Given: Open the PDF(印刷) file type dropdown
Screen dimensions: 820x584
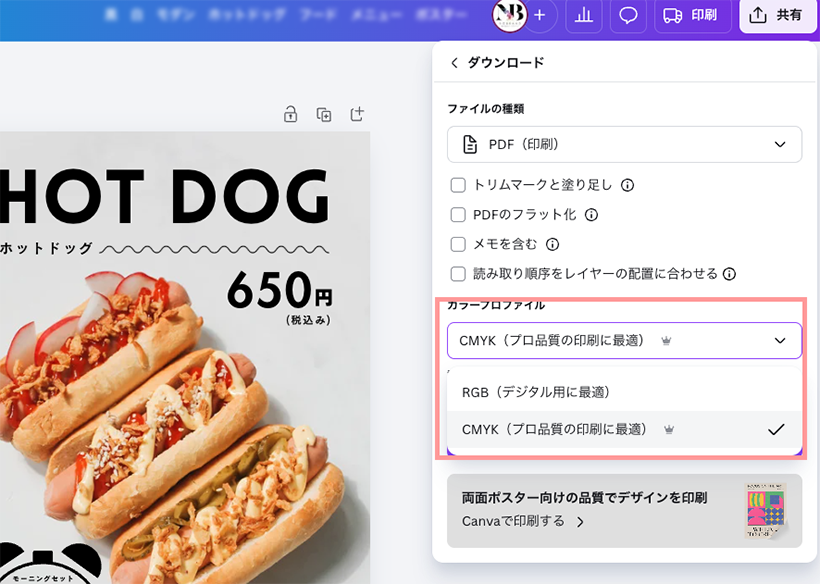Looking at the screenshot, I should [624, 145].
